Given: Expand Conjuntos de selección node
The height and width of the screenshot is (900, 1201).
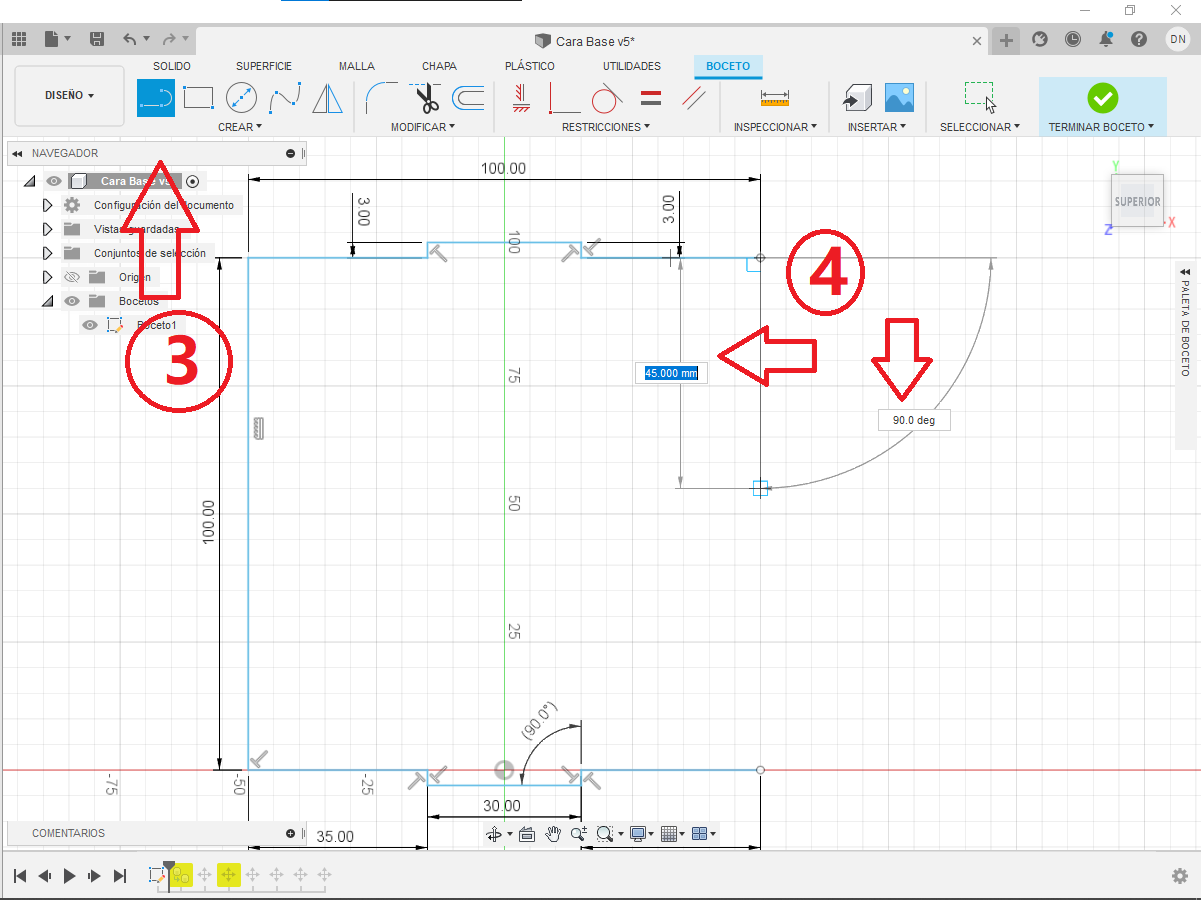Looking at the screenshot, I should 46,253.
